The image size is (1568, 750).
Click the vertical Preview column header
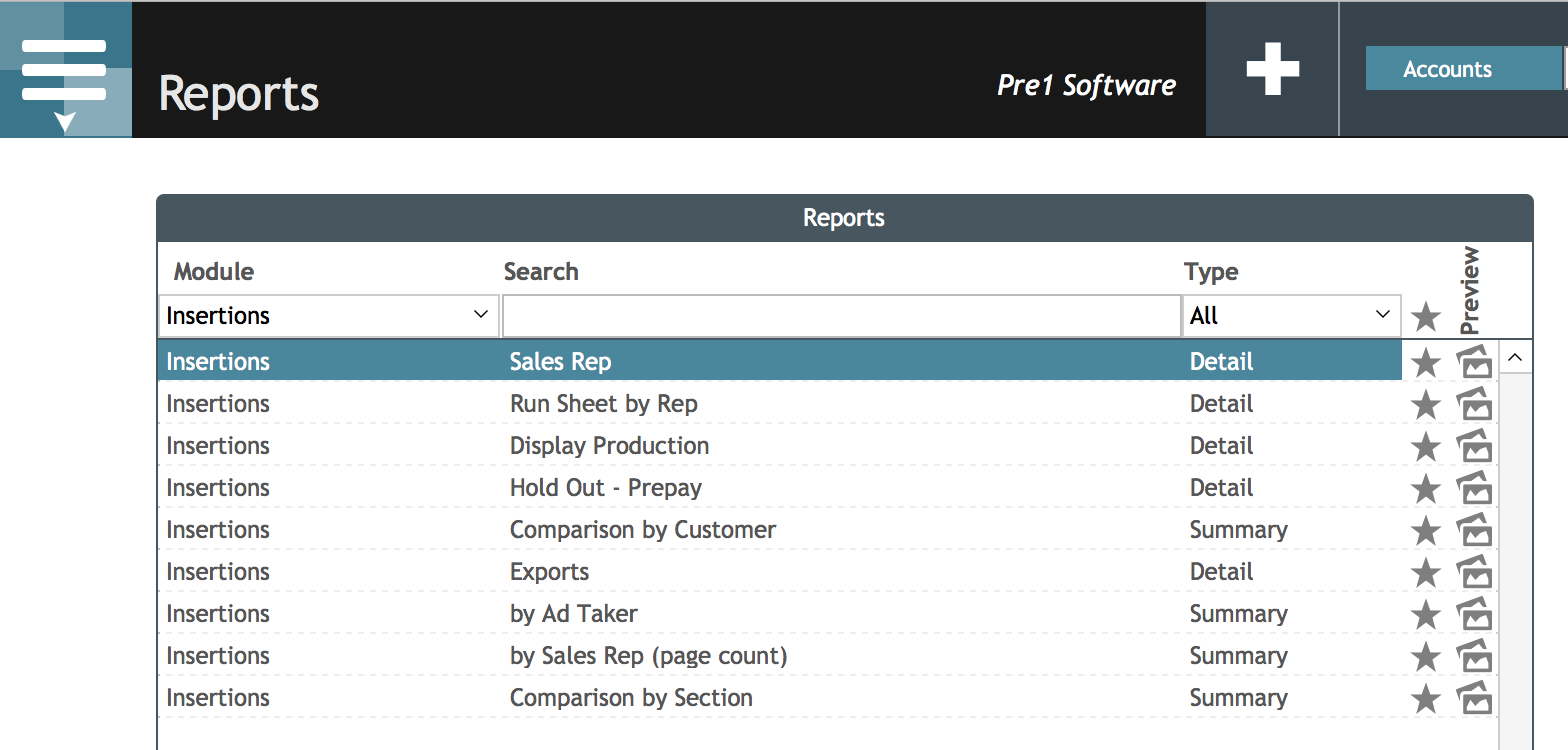pos(1469,290)
